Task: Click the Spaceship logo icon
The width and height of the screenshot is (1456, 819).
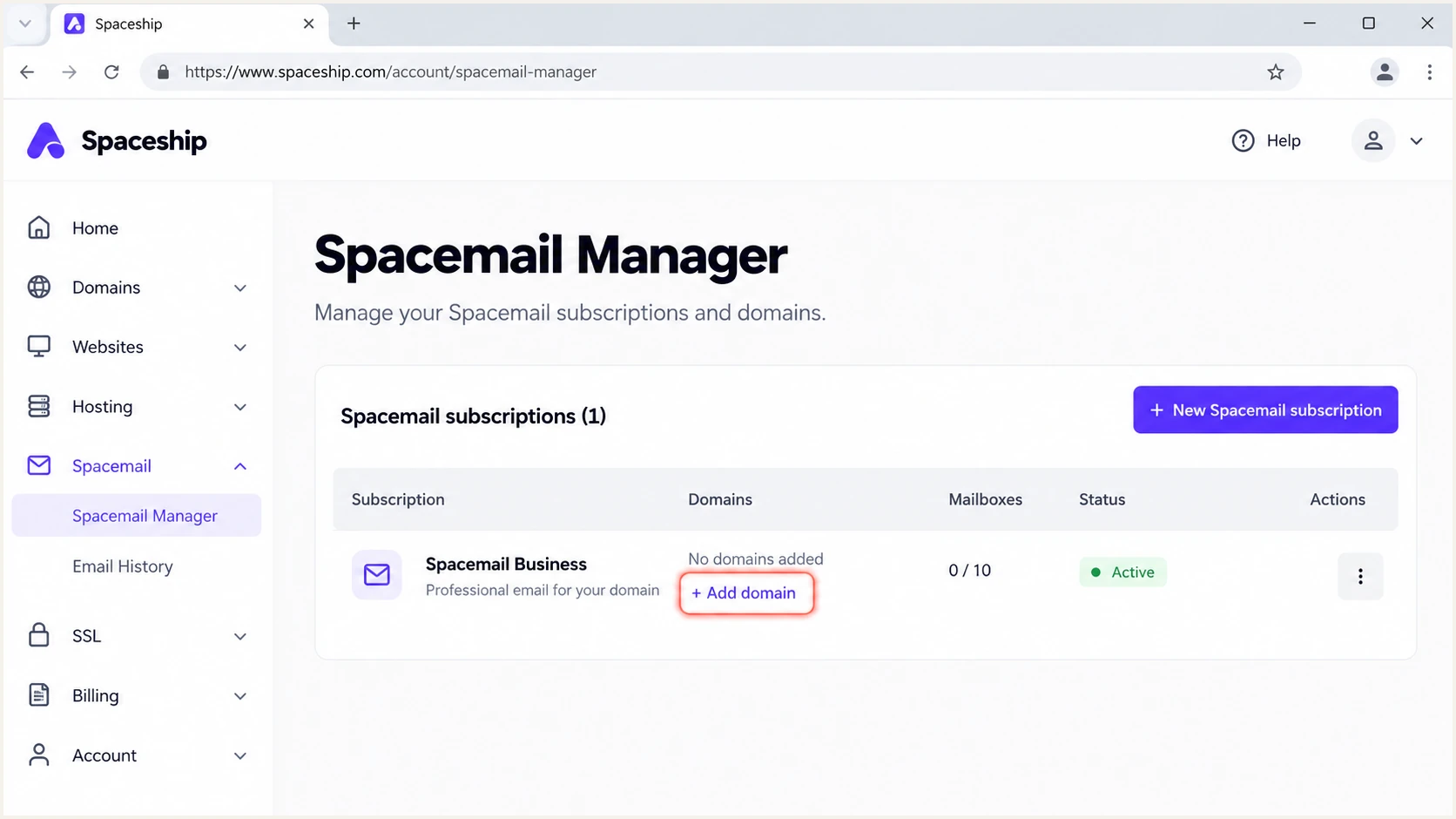Action: (45, 140)
